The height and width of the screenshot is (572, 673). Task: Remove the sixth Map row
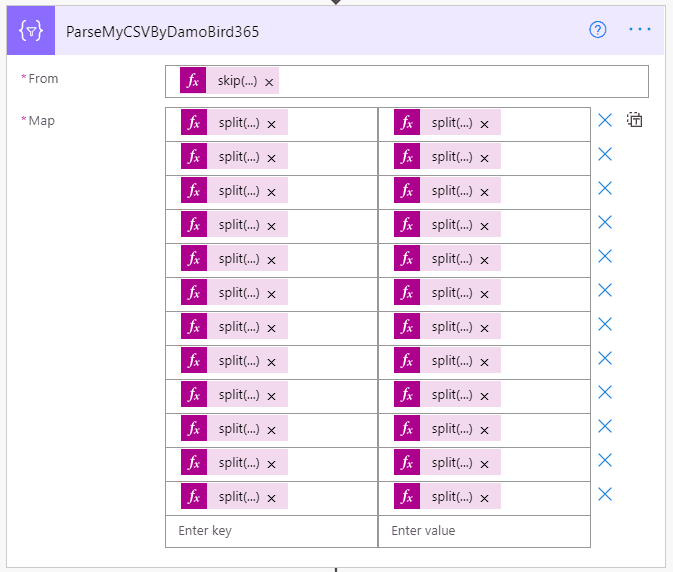[605, 290]
